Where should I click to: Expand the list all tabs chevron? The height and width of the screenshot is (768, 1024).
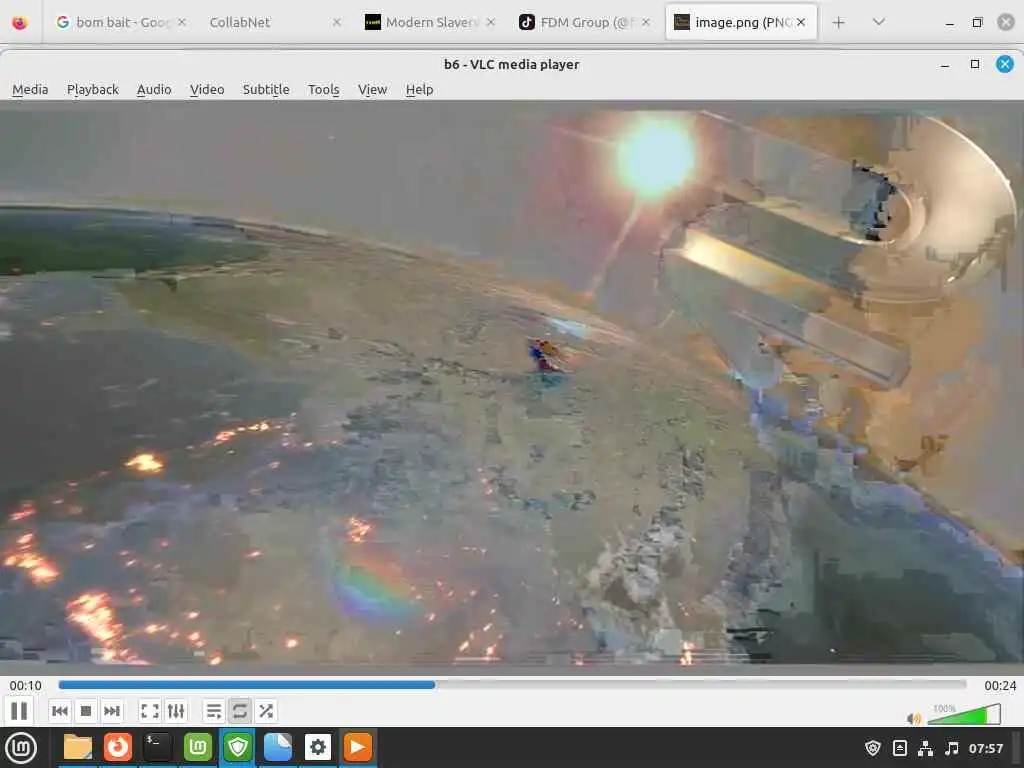point(879,22)
